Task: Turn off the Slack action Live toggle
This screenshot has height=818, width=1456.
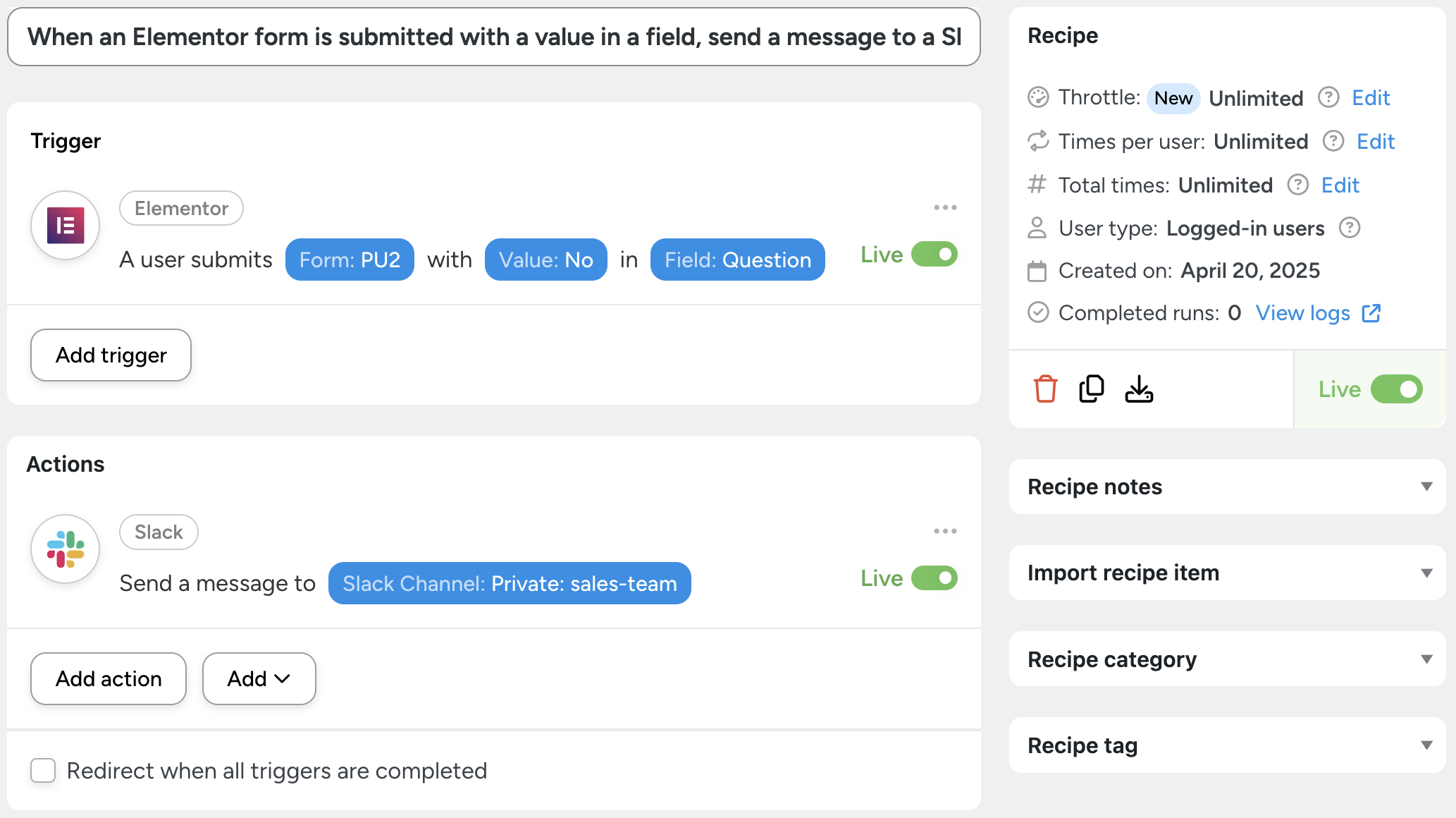Action: coord(934,578)
